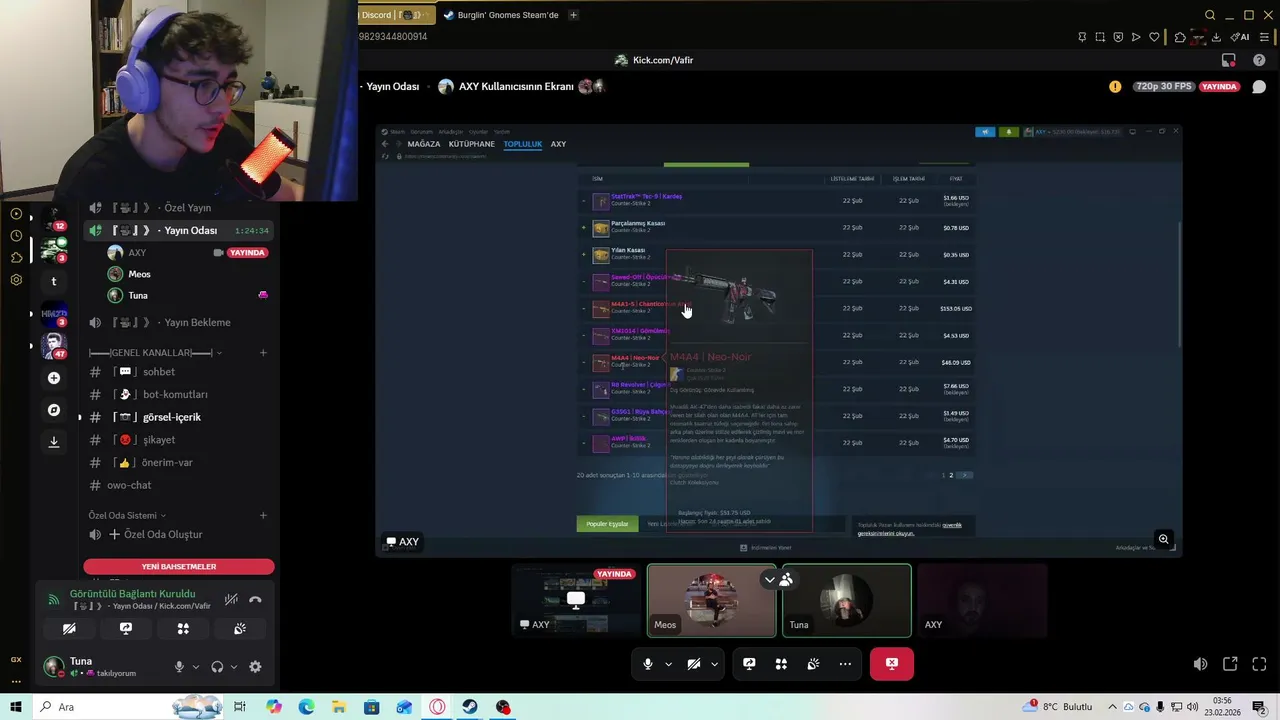Image resolution: width=1280 pixels, height=720 pixels.
Task: Pop out the stream window
Action: pos(1230,664)
